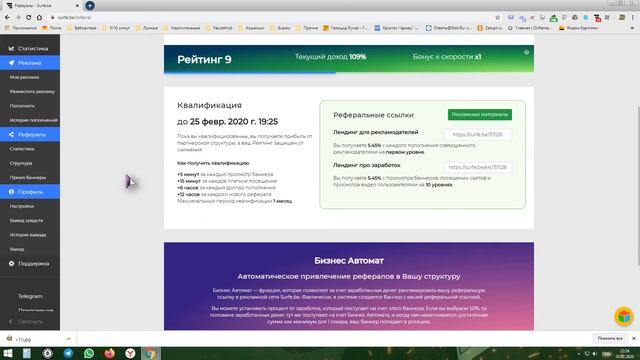Open the download item's chevron menu
This screenshot has width=640, height=360.
[69, 339]
